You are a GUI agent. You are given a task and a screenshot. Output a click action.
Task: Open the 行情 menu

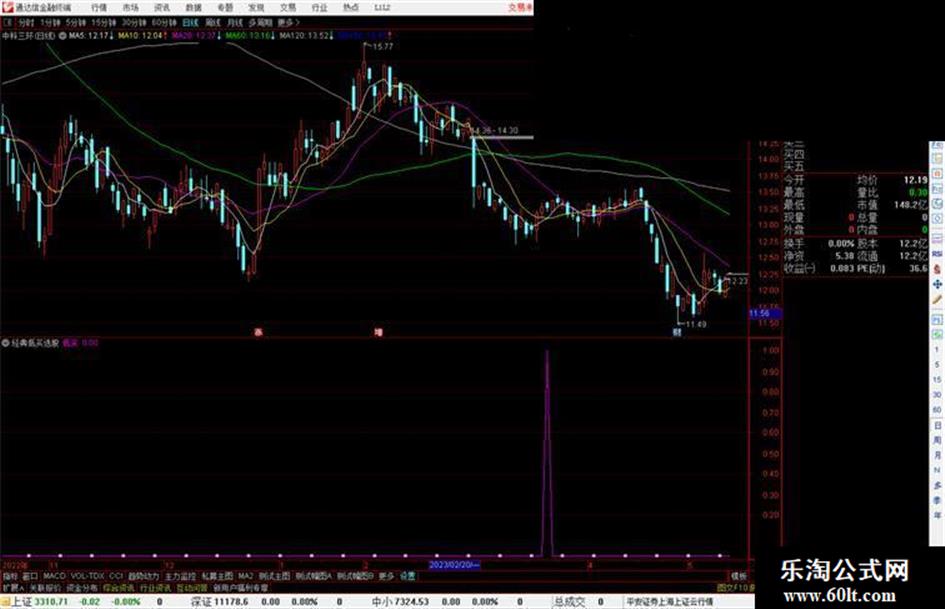99,8
